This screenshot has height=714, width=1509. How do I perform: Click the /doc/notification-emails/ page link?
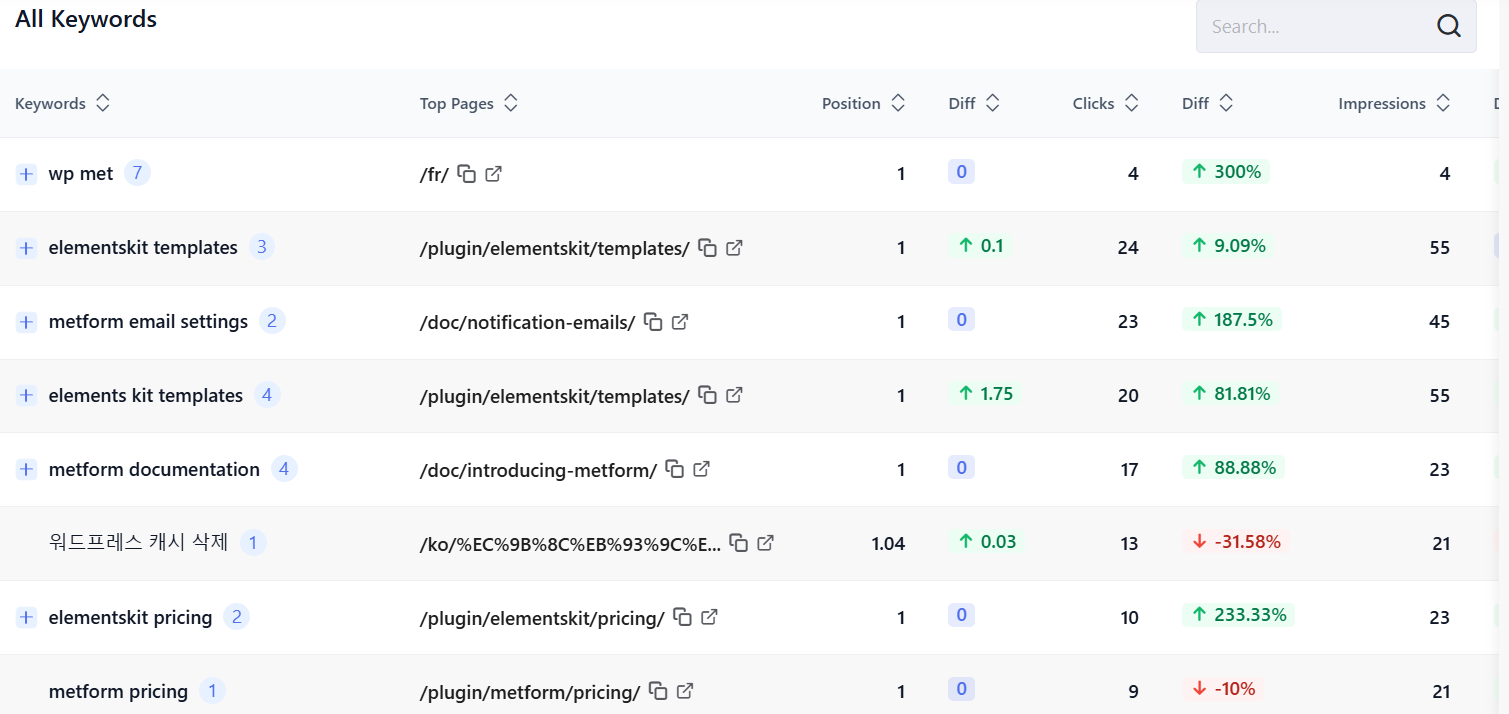pos(528,323)
